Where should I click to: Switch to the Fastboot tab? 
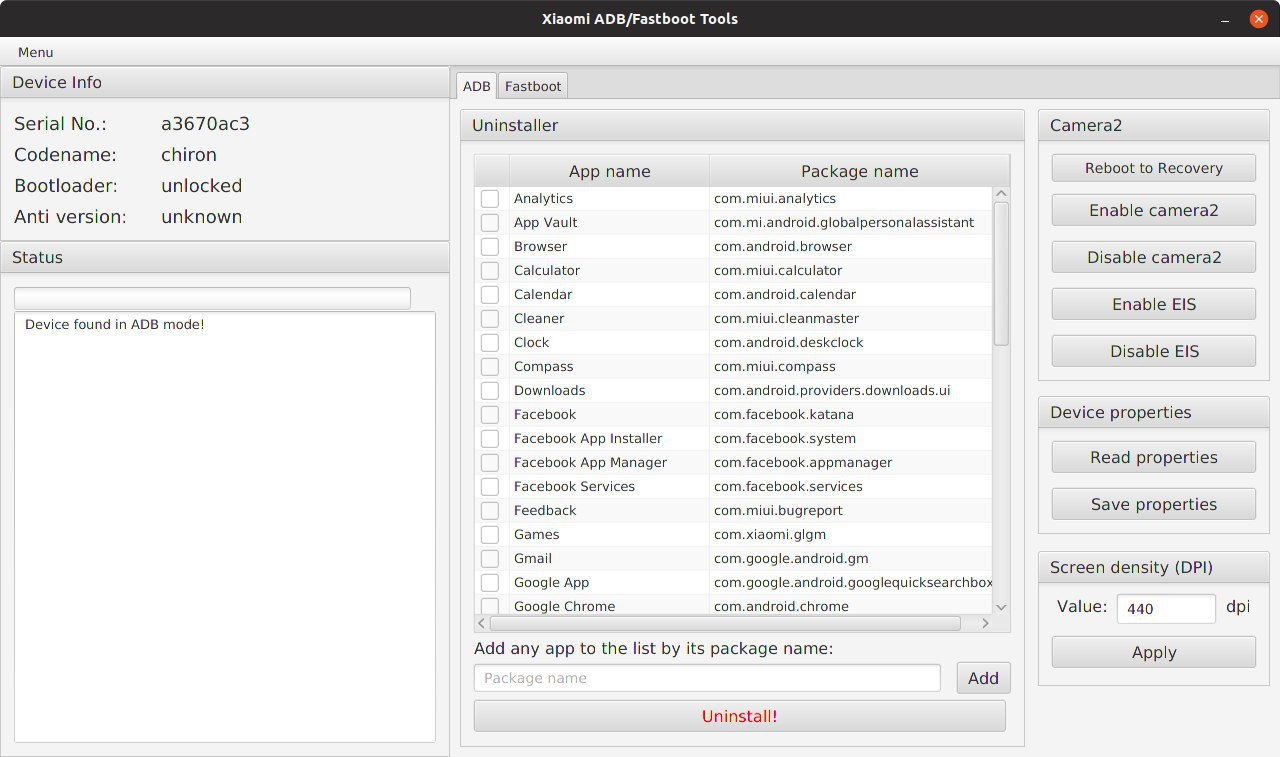533,86
